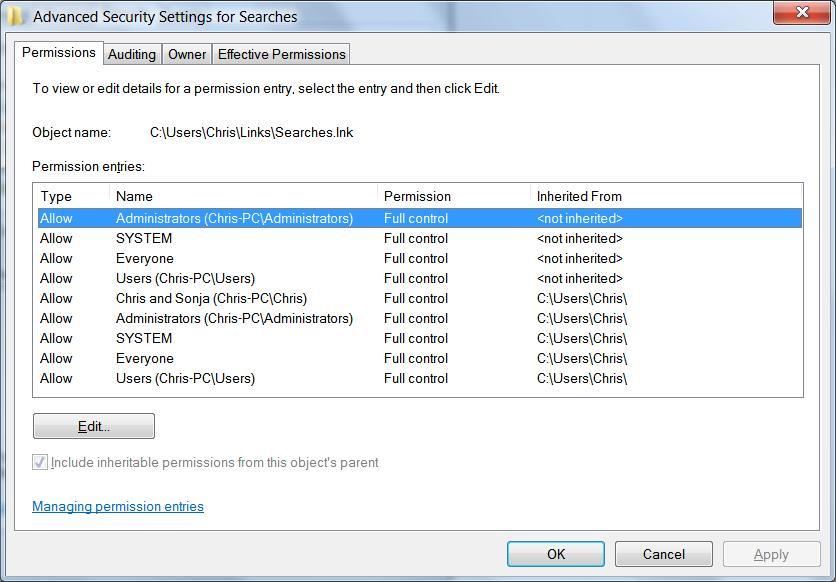Click the Cancel button

(663, 554)
